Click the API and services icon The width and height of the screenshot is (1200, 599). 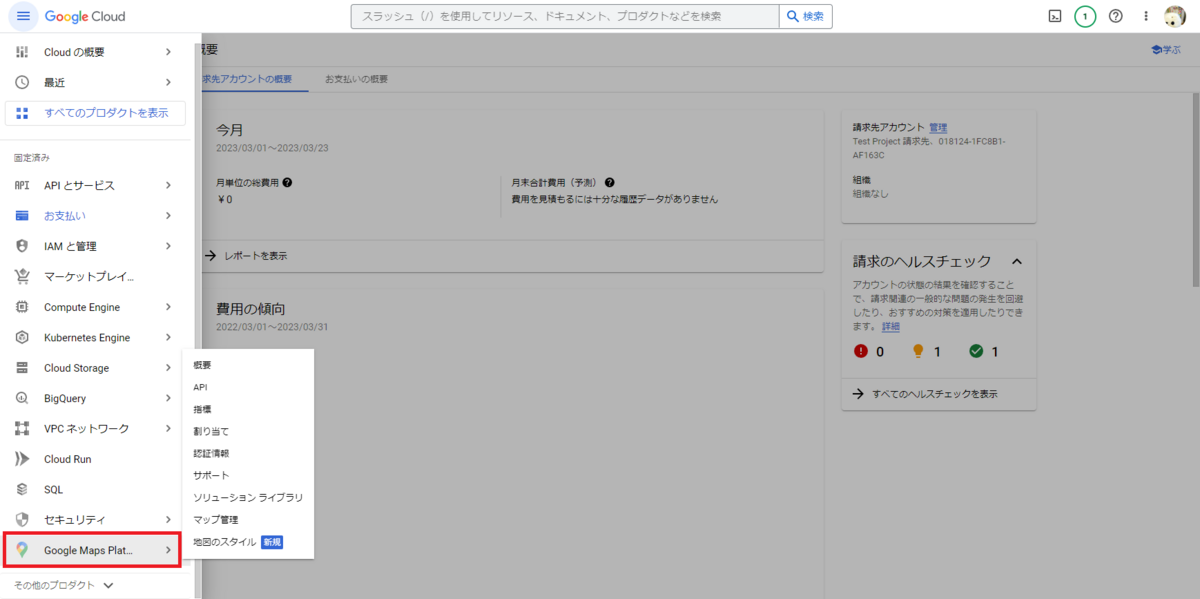click(22, 185)
